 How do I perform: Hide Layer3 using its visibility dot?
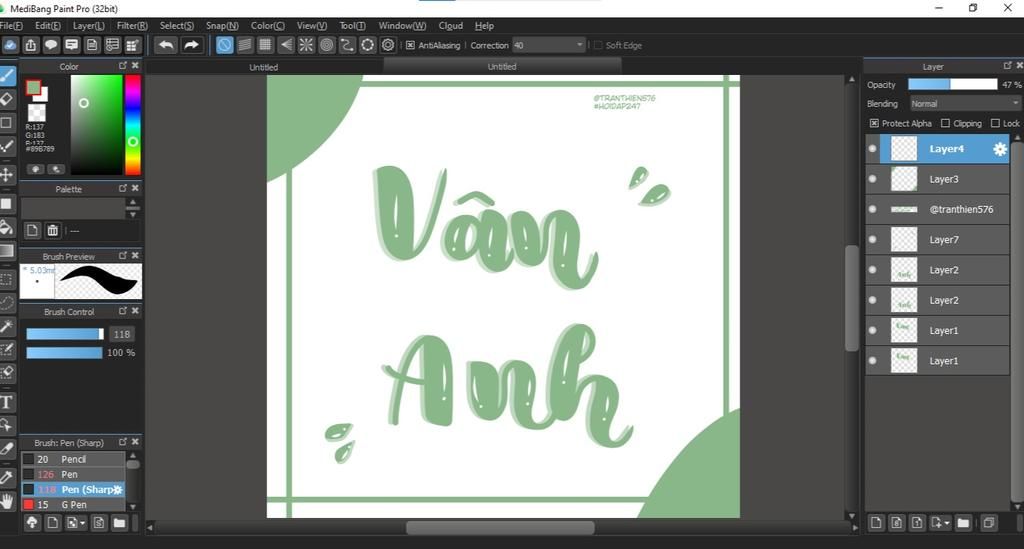click(x=872, y=179)
